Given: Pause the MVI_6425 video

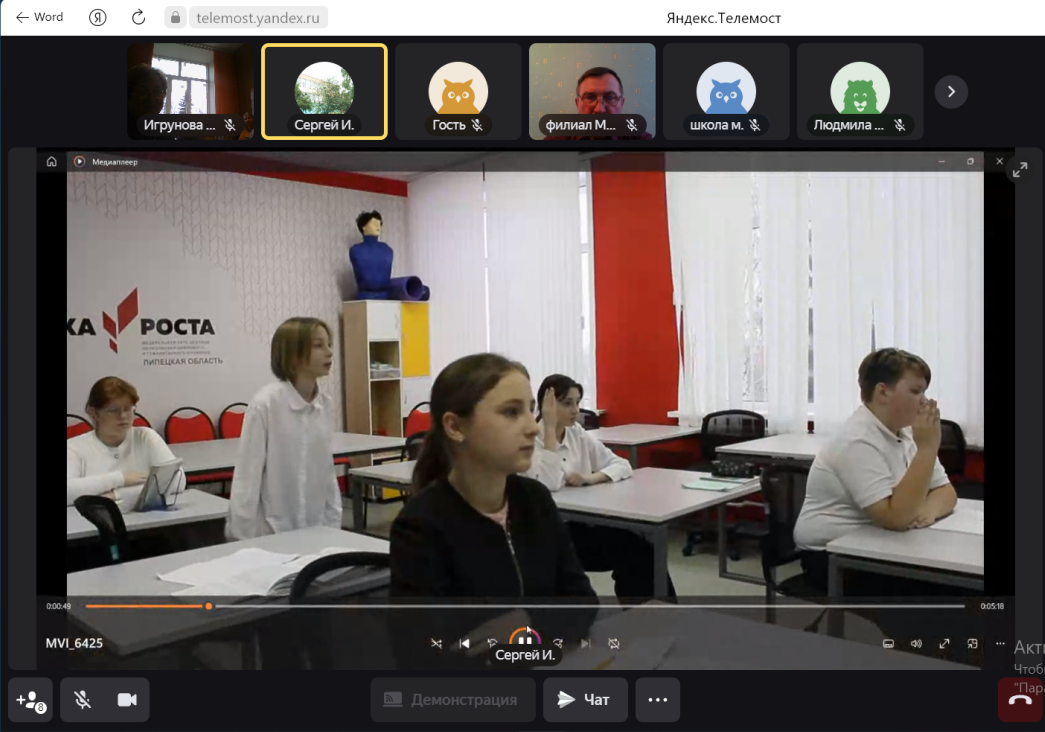Looking at the screenshot, I should 525,641.
